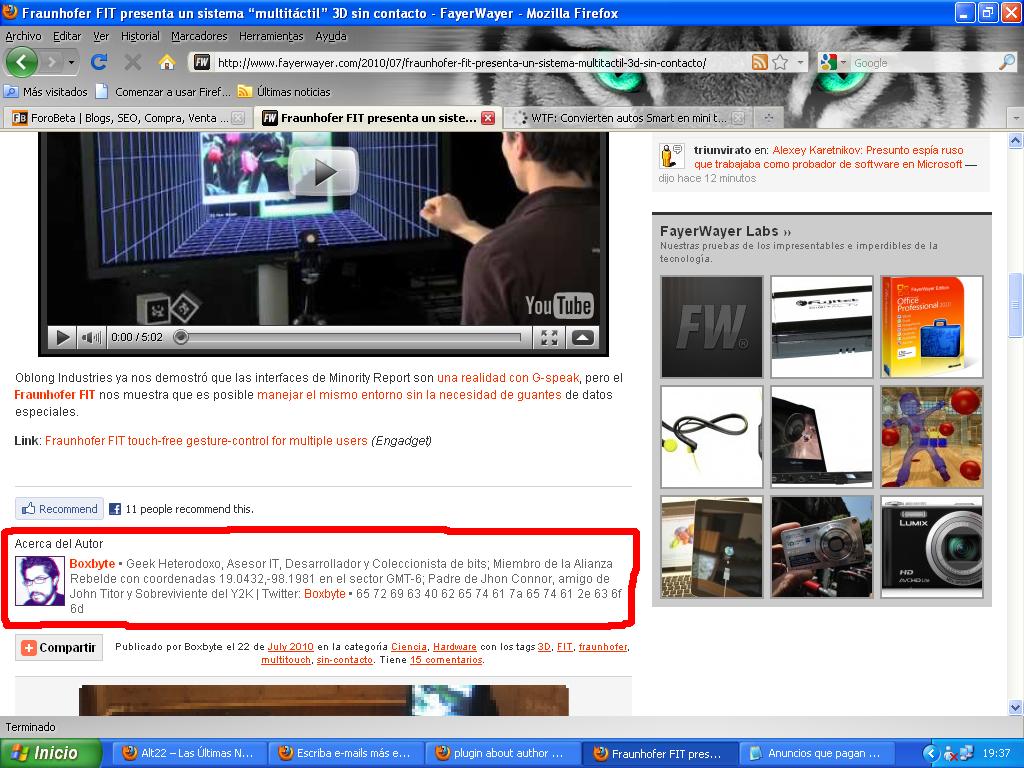Open the earphones thumbnail in Labs
The width and height of the screenshot is (1024, 768).
(x=712, y=437)
